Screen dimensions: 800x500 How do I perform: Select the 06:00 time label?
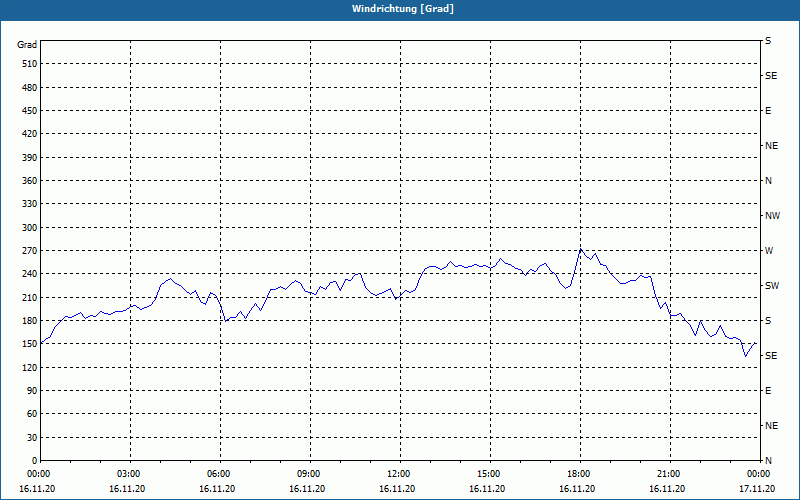pos(220,474)
